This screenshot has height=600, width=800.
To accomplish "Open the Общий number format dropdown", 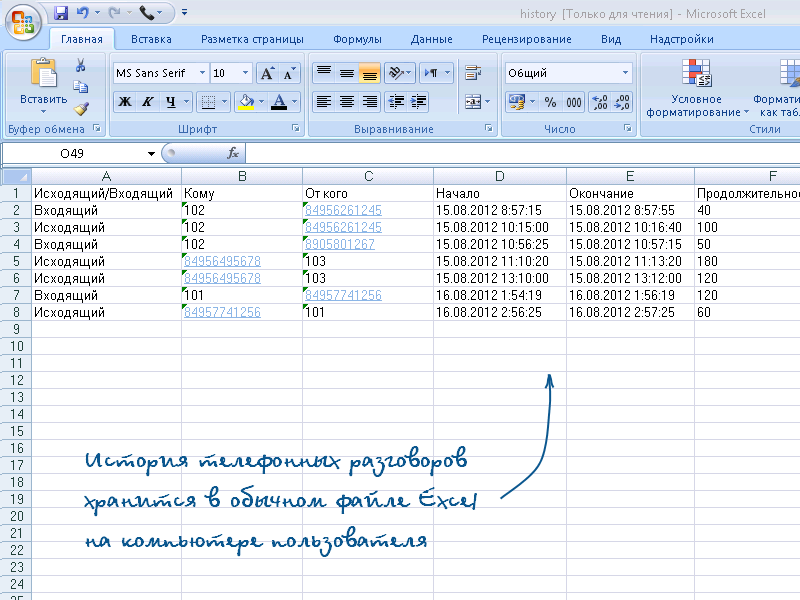I will (x=626, y=73).
